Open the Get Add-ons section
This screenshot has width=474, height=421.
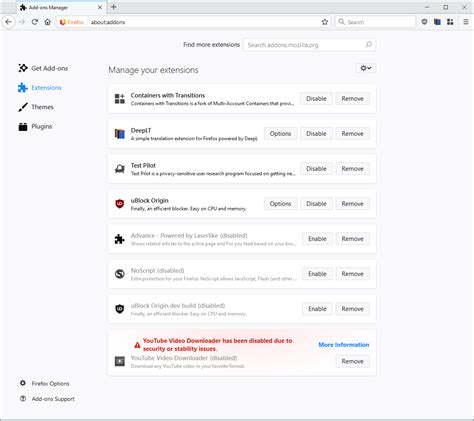click(43, 68)
